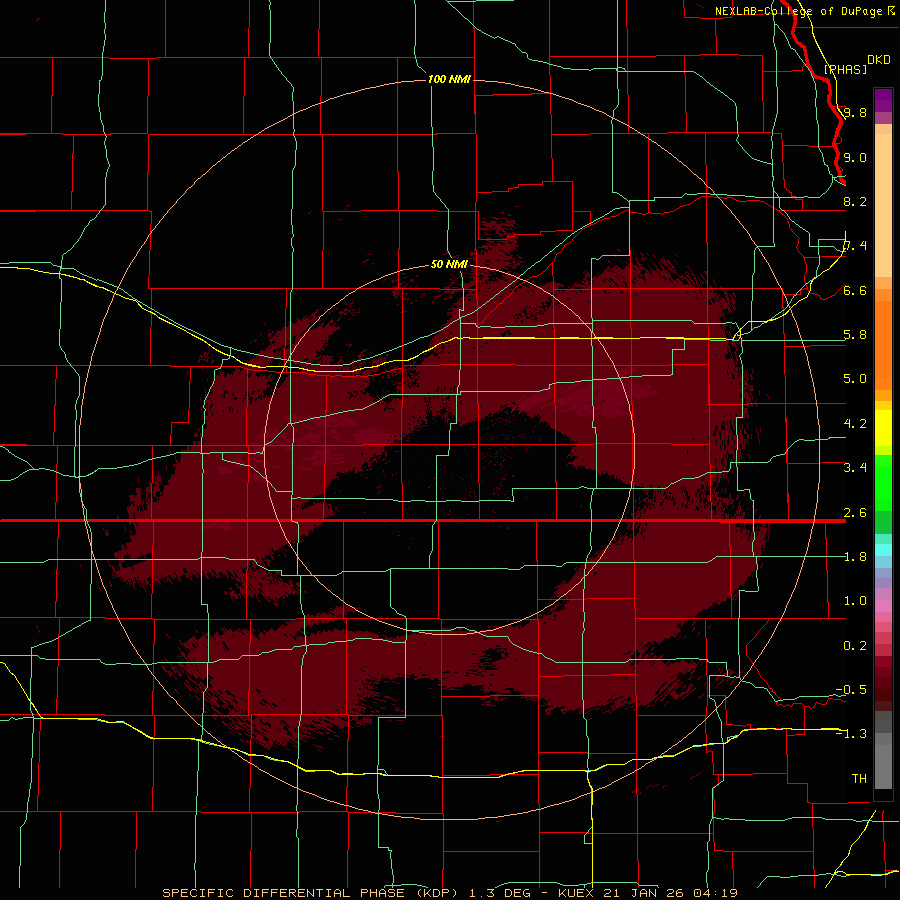
Task: Click the NEXLAB-College of DuPage label
Action: tap(798, 11)
